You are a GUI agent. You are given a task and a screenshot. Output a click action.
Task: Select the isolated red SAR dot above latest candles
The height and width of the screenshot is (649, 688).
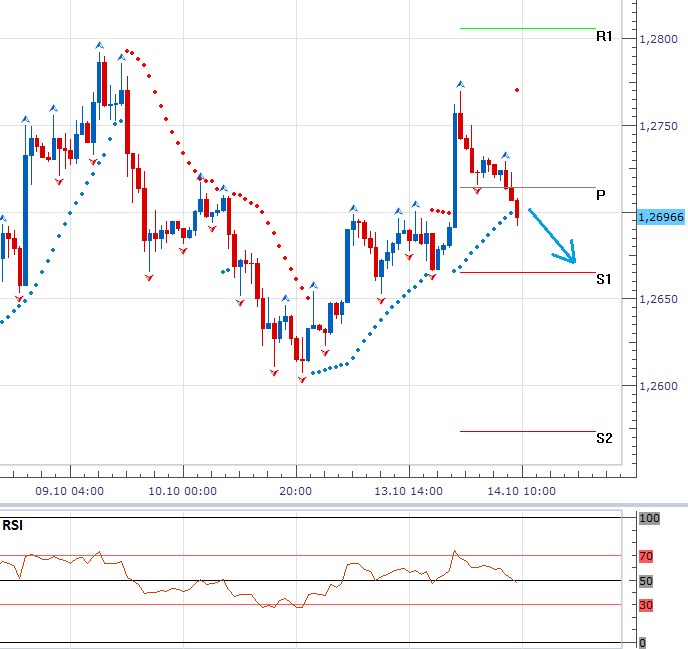tap(517, 90)
